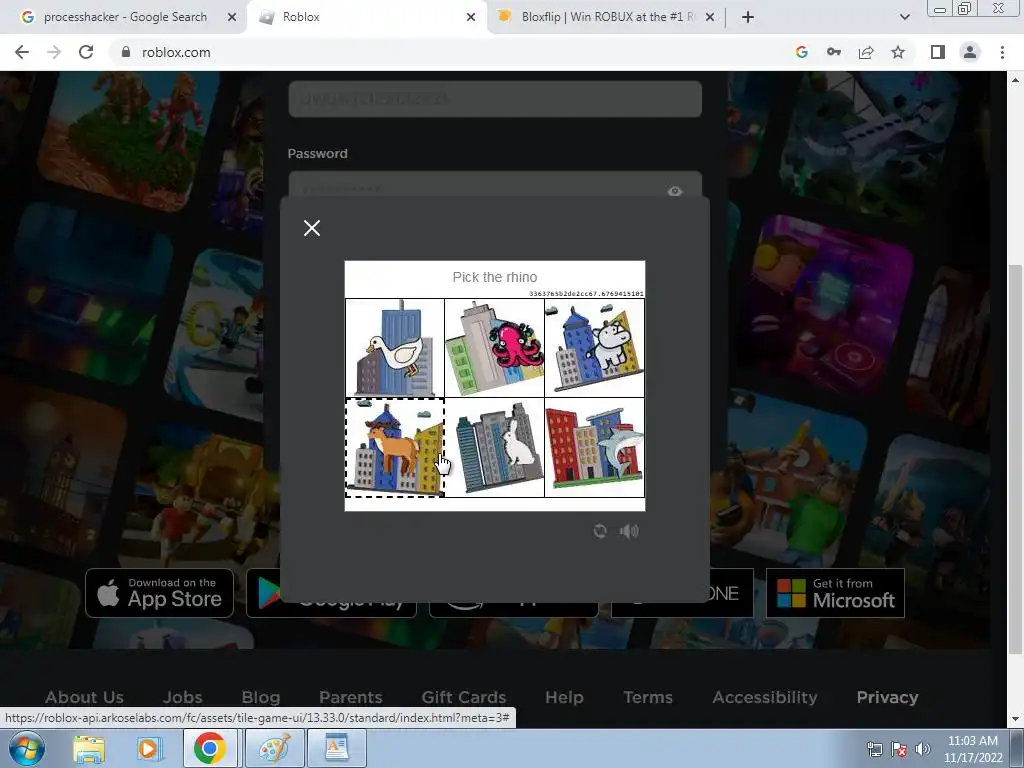1024x768 pixels.
Task: Pick the goose tile
Action: click(395, 348)
